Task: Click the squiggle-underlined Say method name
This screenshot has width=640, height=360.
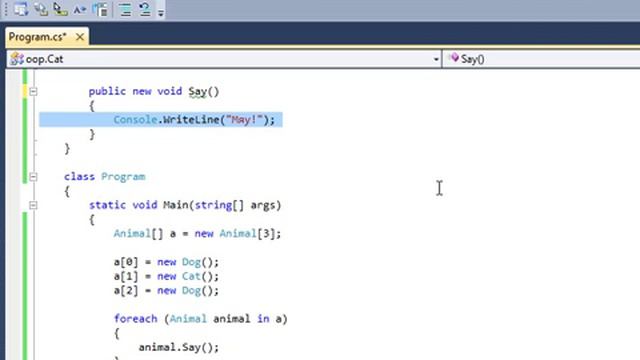Action: 198,91
